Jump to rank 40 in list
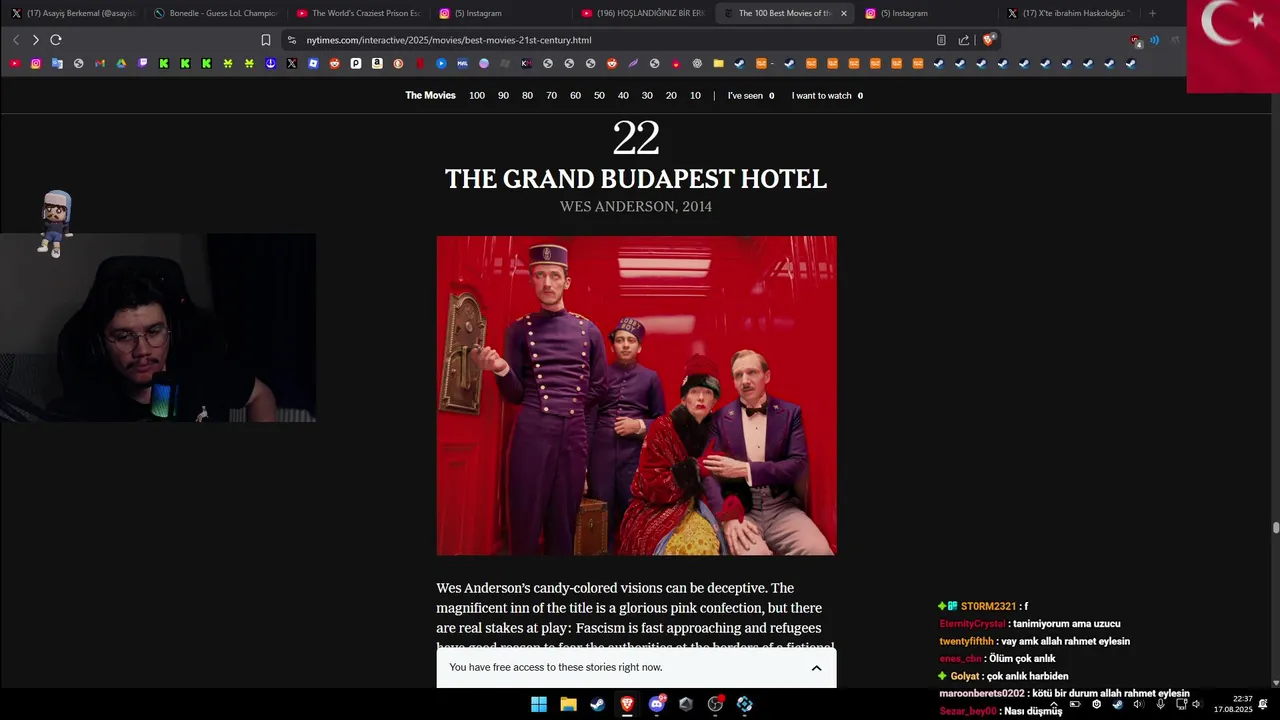 (623, 96)
